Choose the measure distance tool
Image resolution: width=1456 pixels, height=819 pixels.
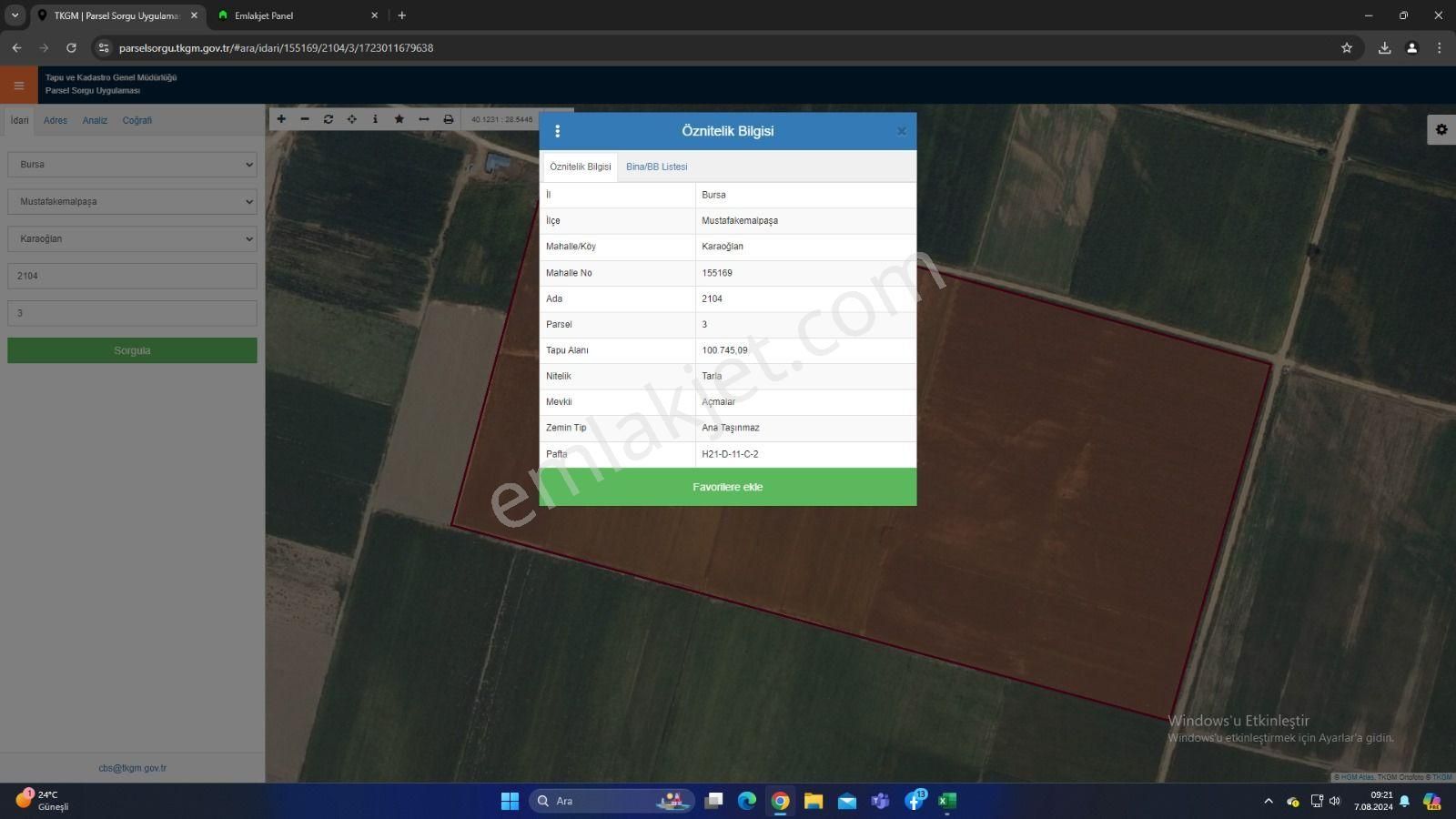(424, 119)
